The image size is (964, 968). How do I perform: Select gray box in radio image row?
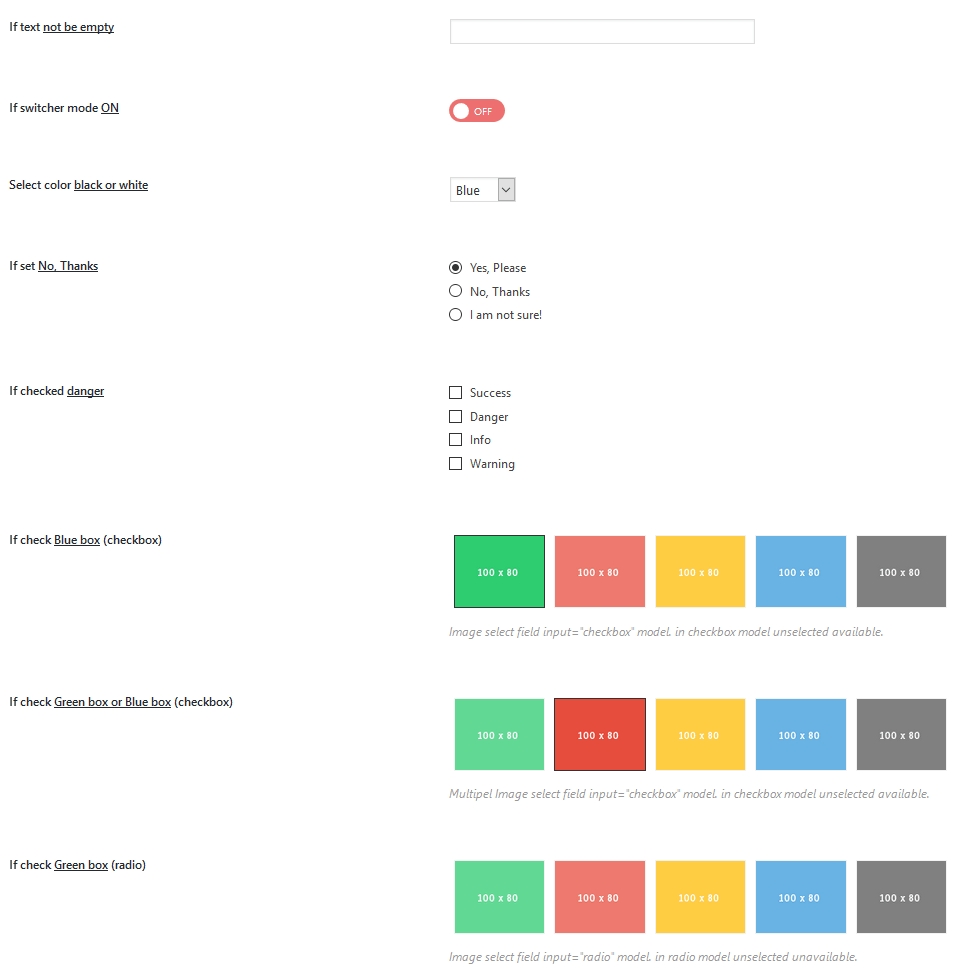(901, 897)
